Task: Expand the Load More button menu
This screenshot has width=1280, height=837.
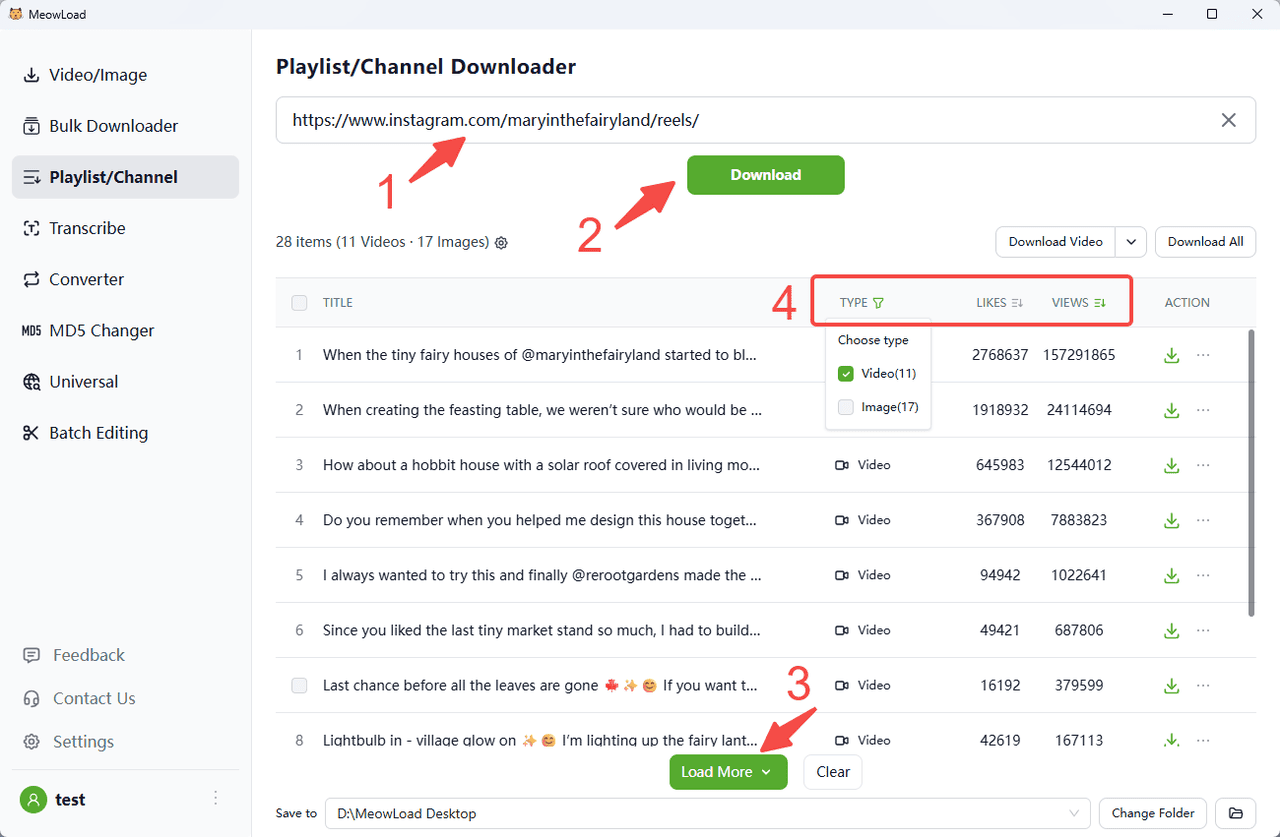Action: coord(766,772)
